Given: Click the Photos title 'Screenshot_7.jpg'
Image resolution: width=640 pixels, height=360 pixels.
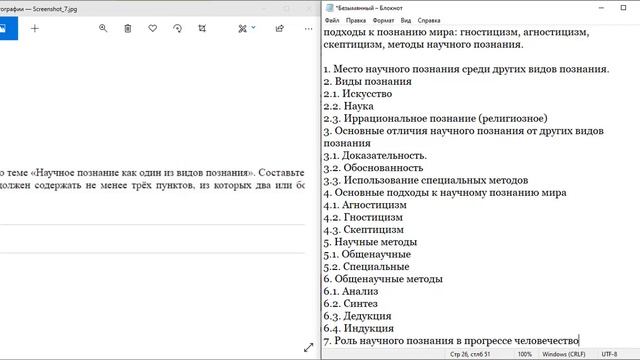Looking at the screenshot, I should (55, 9).
